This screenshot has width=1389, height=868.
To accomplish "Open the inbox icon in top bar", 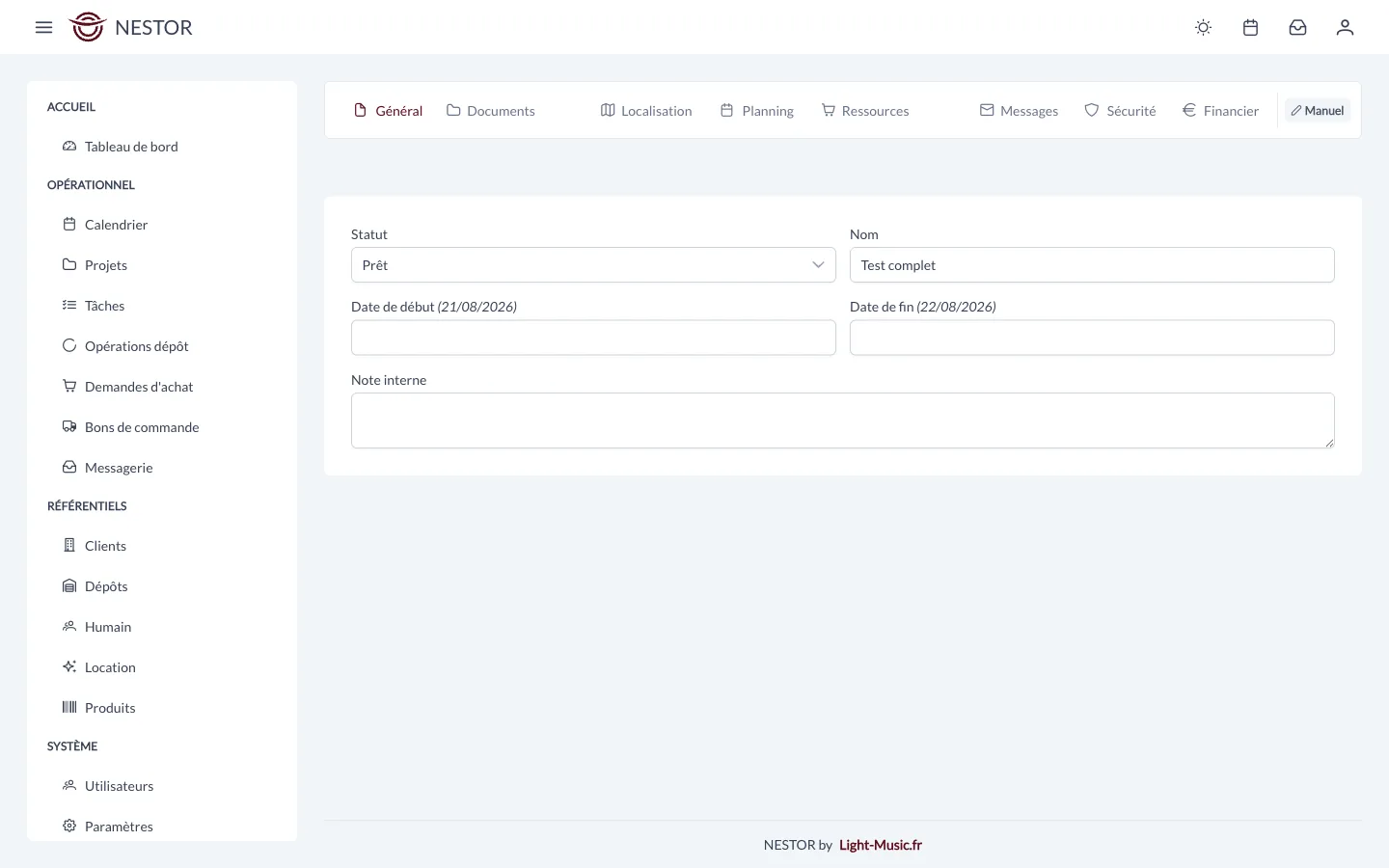I will click(x=1297, y=27).
